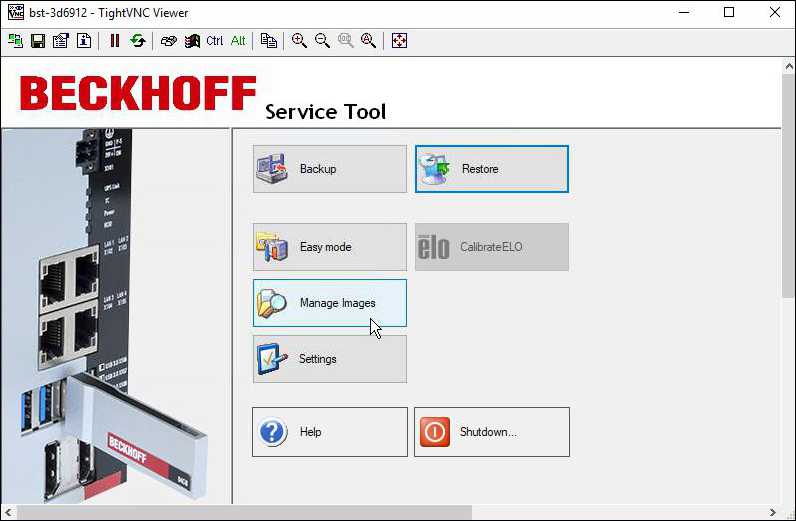Refresh the screen with the green arrows icon
Screen dimensions: 796x521
138,41
